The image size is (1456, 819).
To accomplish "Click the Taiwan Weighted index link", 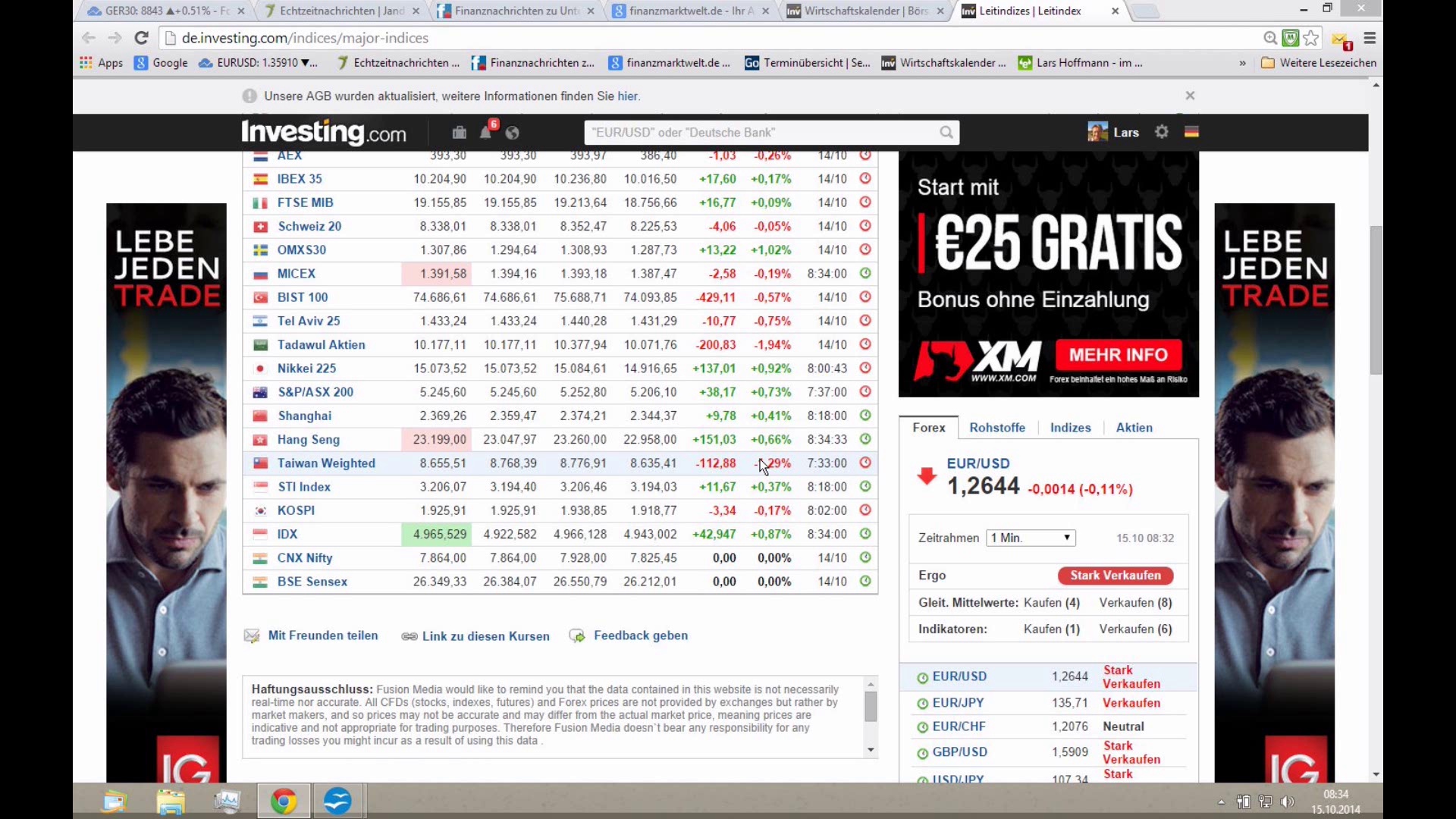I will 326,463.
